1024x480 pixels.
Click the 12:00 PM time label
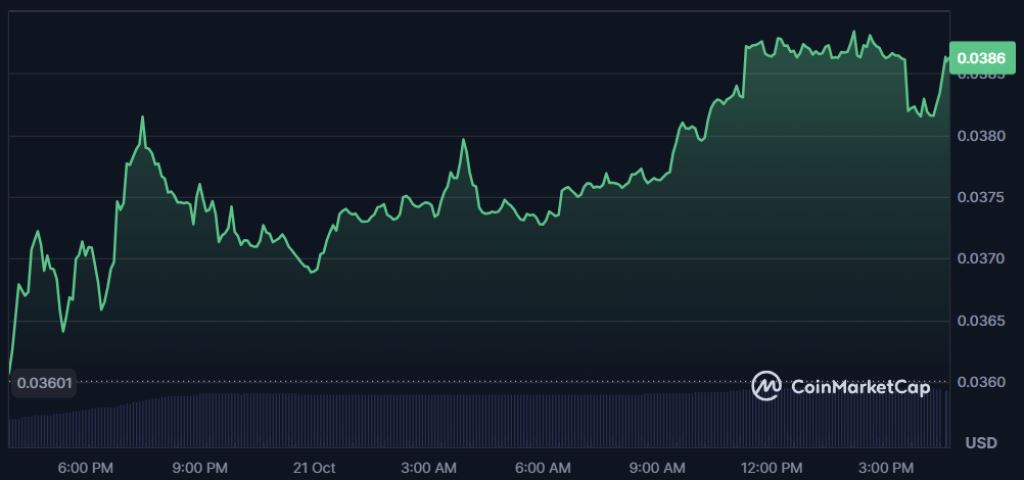773,468
